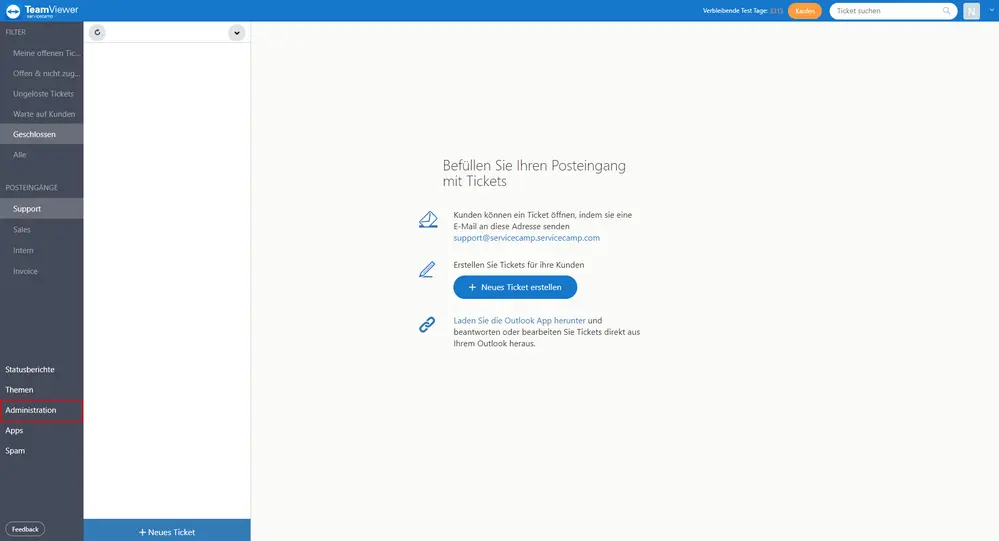Select the Meine offenen Tickets filter
The height and width of the screenshot is (541, 999).
[41, 53]
